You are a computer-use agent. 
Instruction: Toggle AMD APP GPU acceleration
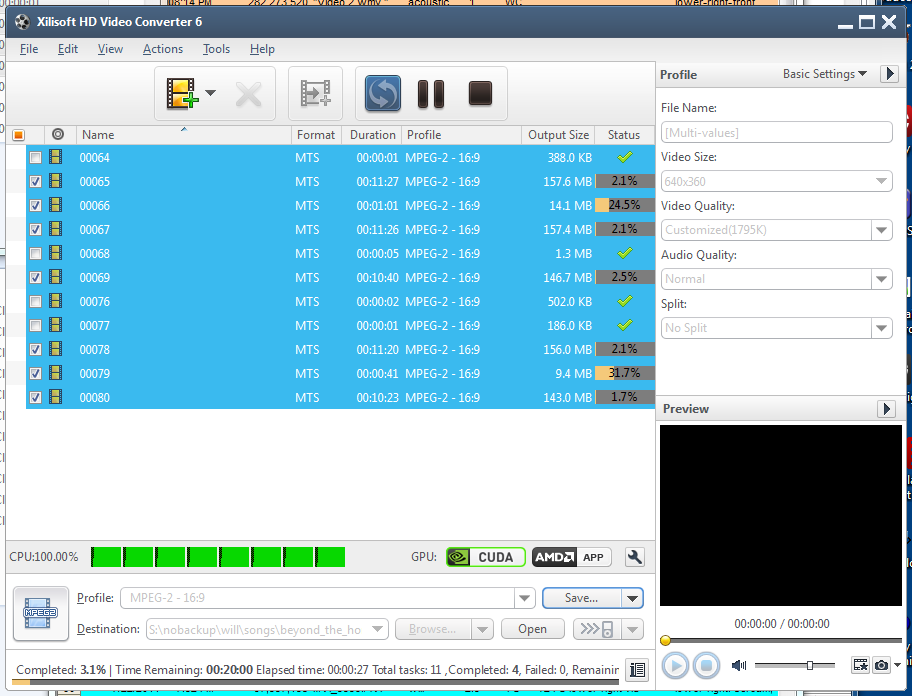[571, 557]
